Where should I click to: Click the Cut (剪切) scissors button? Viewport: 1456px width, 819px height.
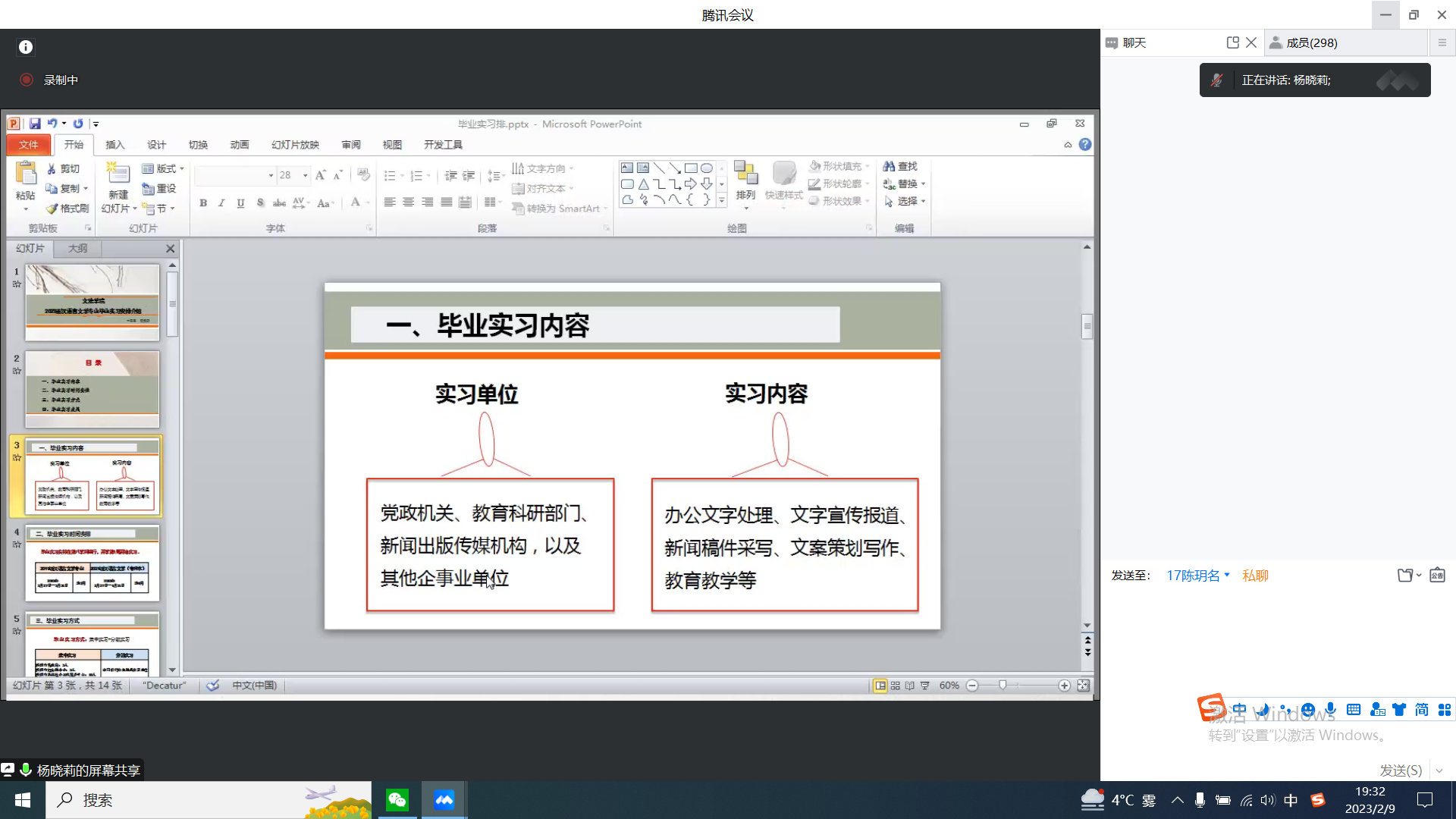pyautogui.click(x=63, y=168)
